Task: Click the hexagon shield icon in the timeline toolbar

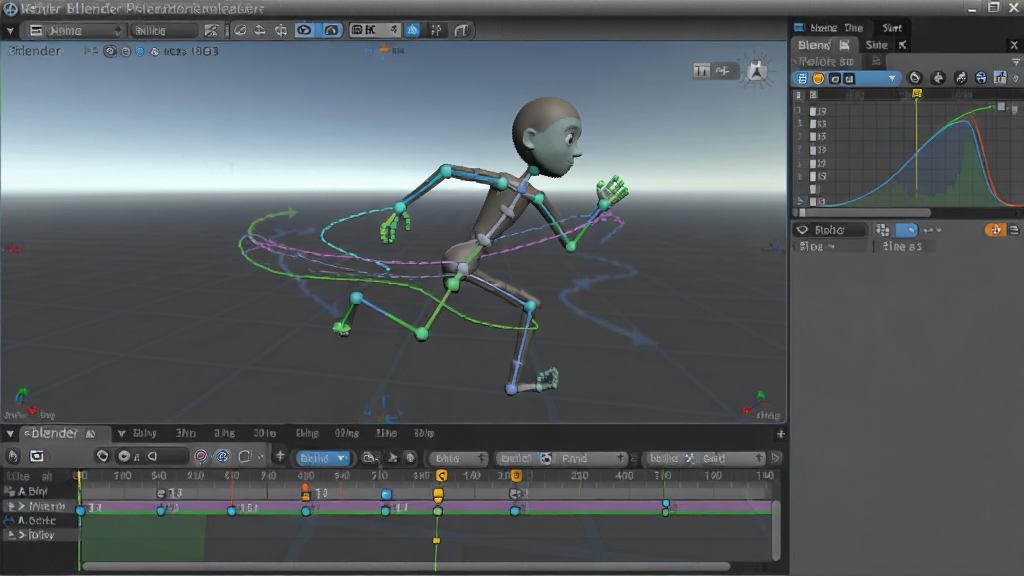Action: pyautogui.click(x=103, y=456)
